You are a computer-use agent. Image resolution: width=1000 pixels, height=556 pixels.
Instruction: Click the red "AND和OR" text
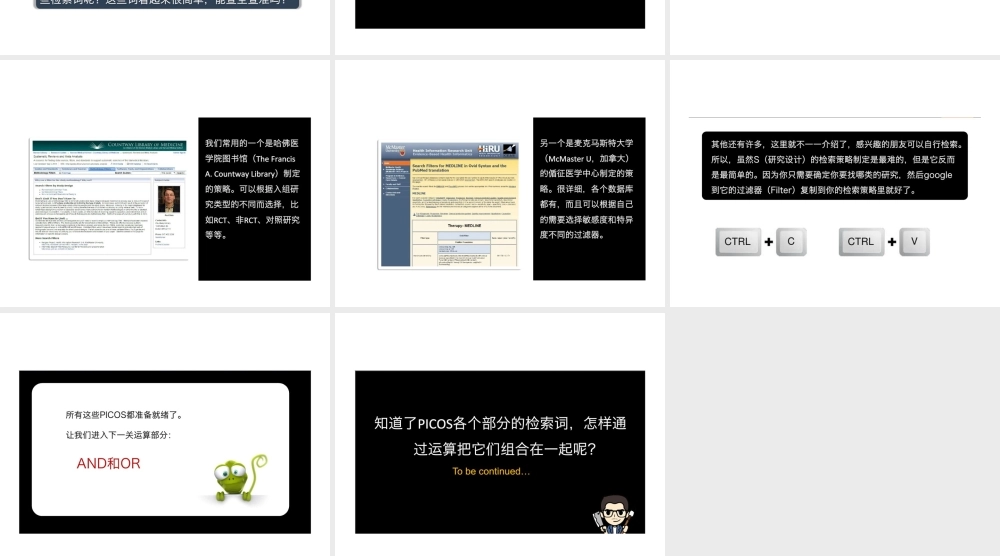(108, 464)
